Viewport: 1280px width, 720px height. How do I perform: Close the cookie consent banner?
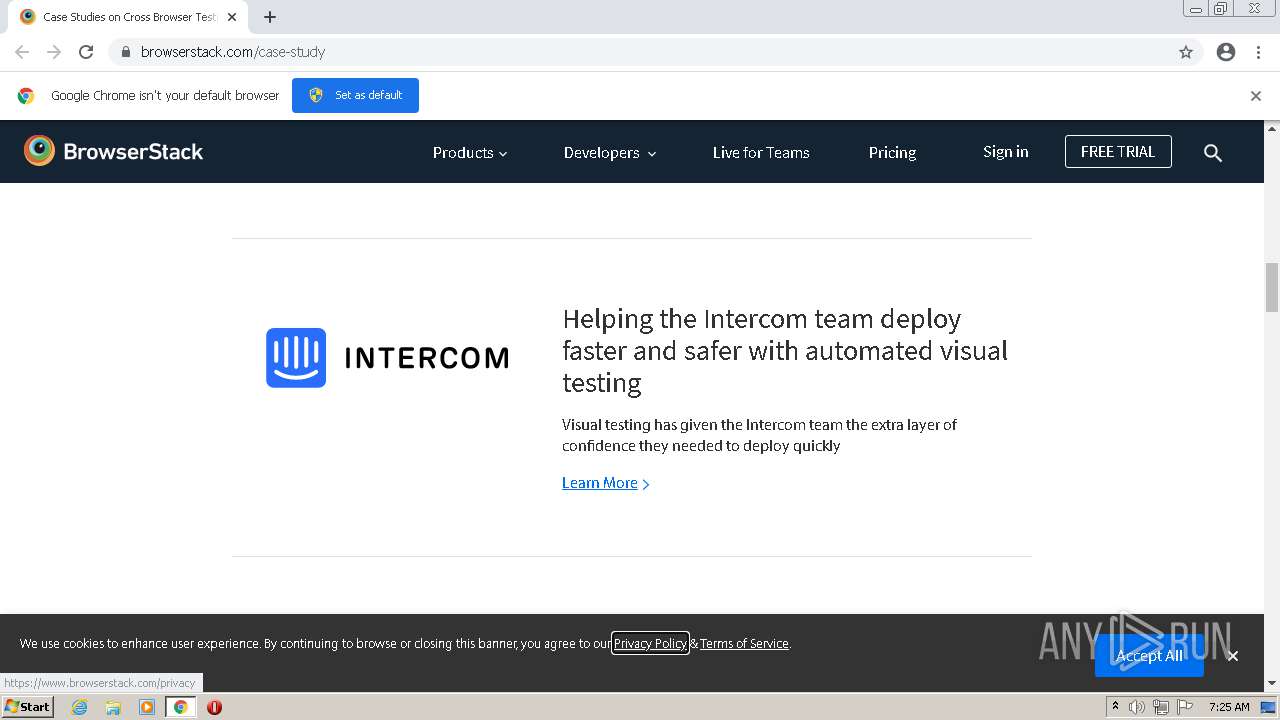coord(1233,656)
